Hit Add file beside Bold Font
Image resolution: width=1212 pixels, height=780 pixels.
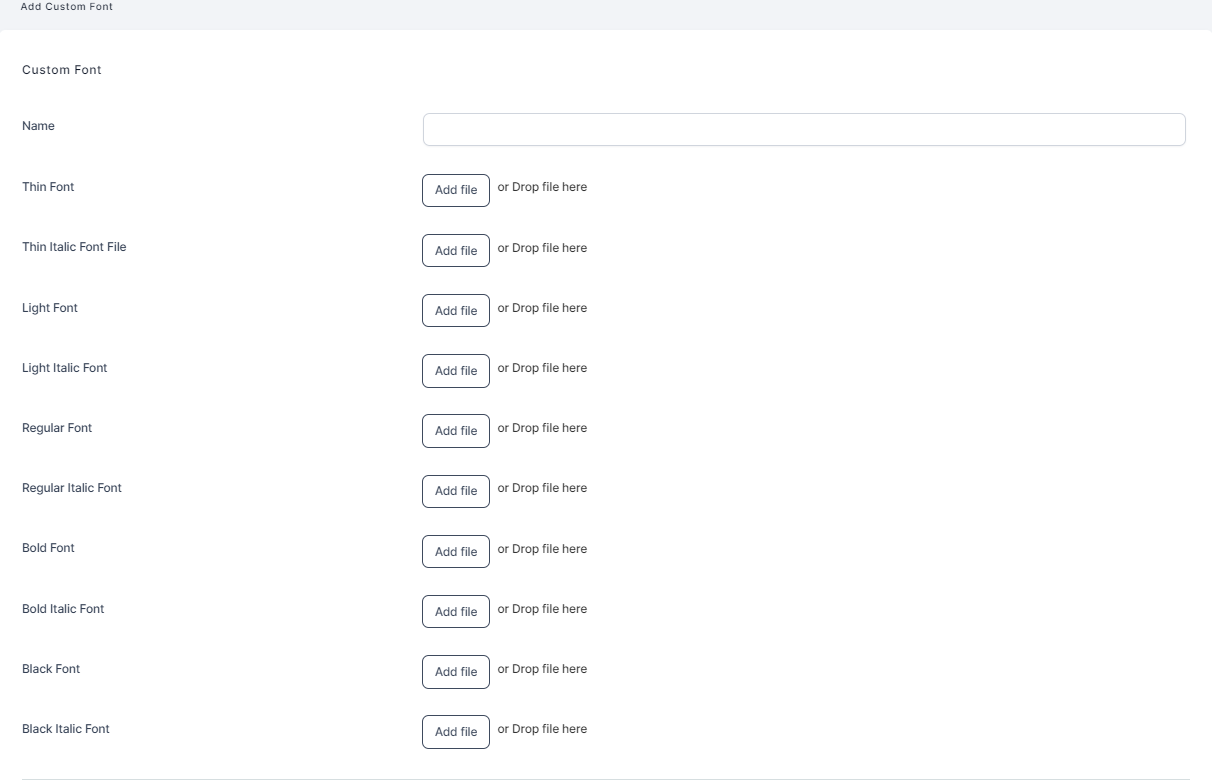tap(455, 552)
